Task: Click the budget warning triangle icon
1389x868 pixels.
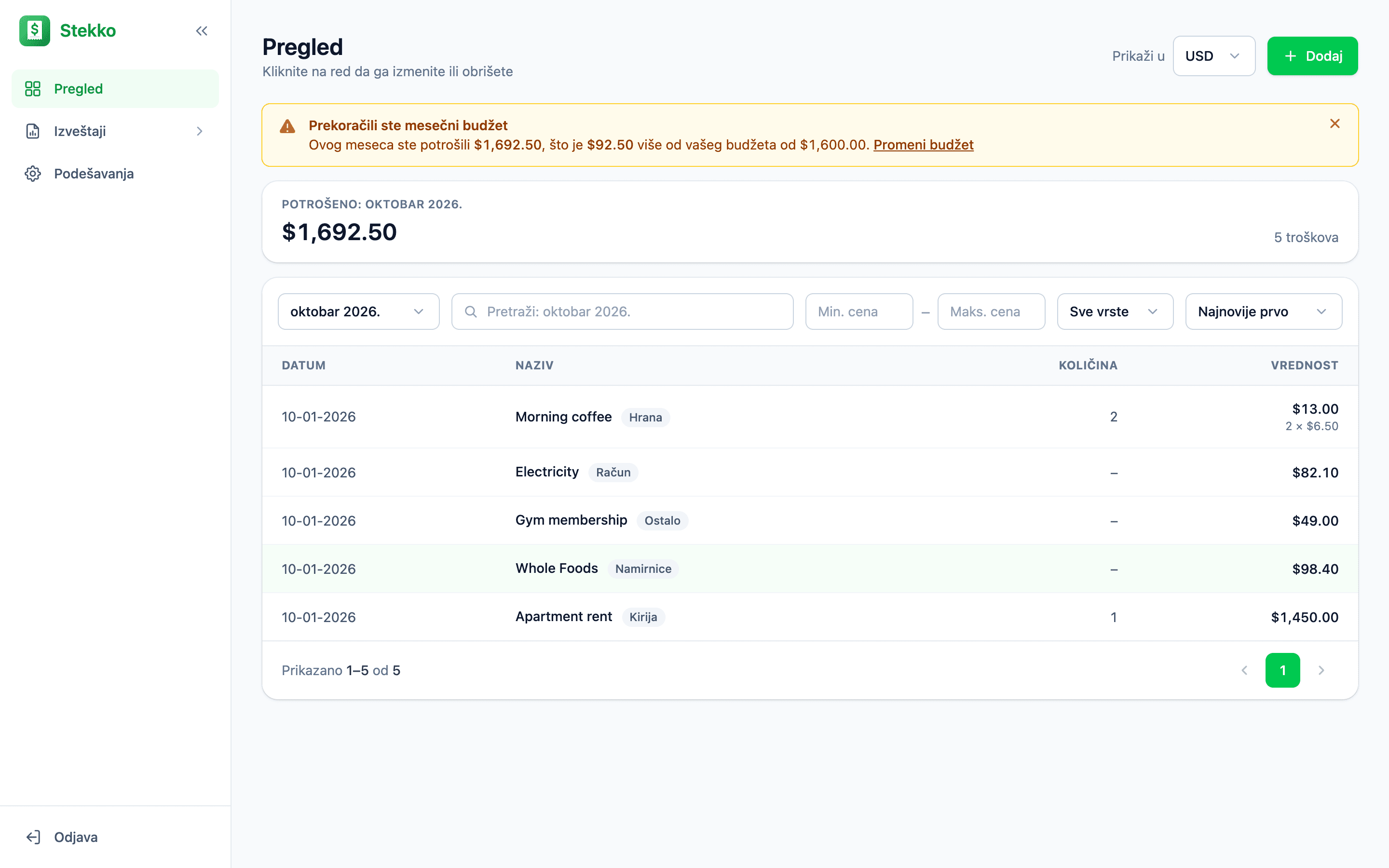Action: coord(287,126)
